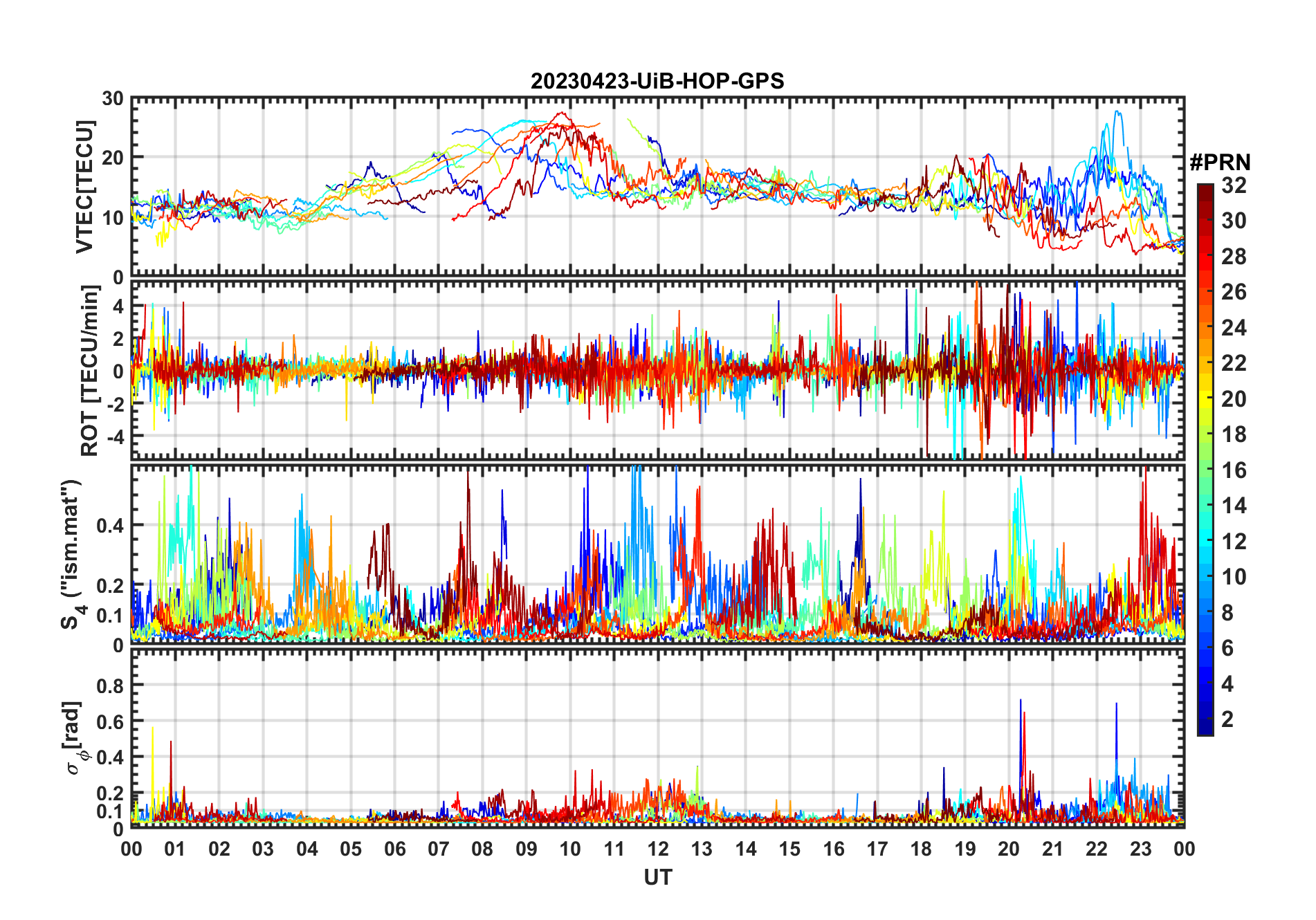The height and width of the screenshot is (920, 1316).
Task: Click the 23 hour tick label on x-axis
Action: (x=1140, y=849)
